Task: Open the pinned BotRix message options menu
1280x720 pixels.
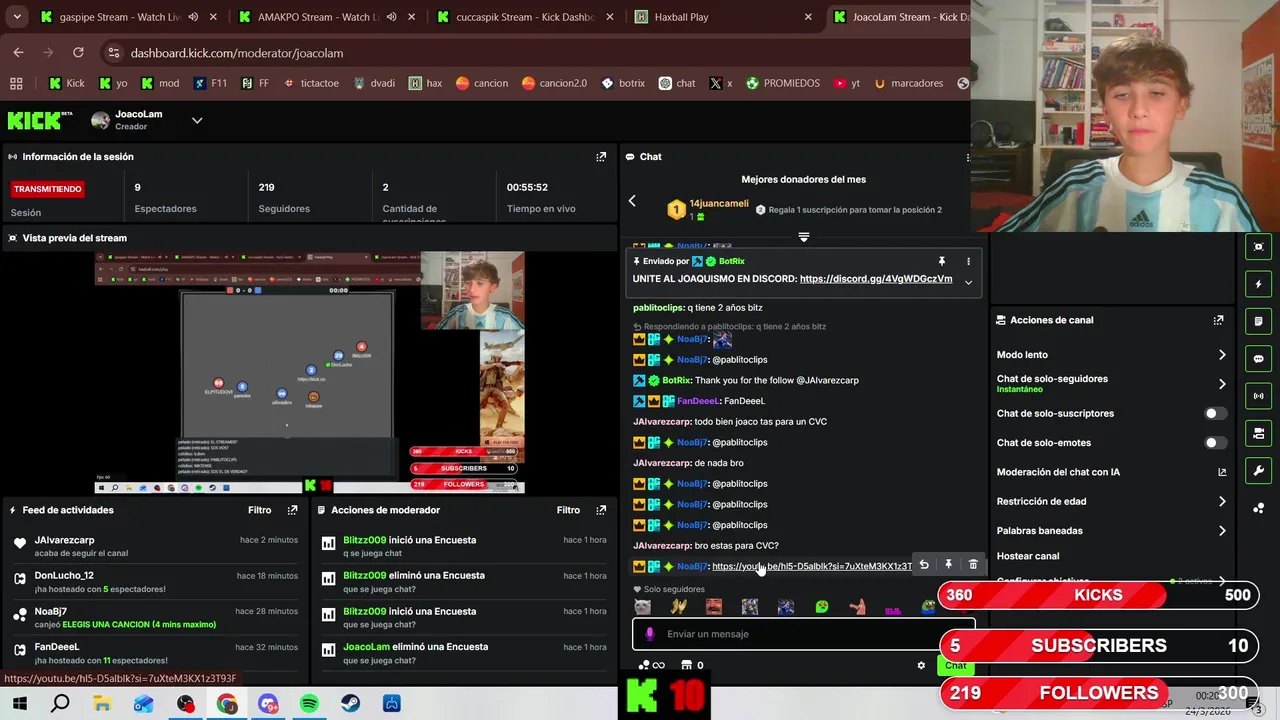Action: pos(968,261)
